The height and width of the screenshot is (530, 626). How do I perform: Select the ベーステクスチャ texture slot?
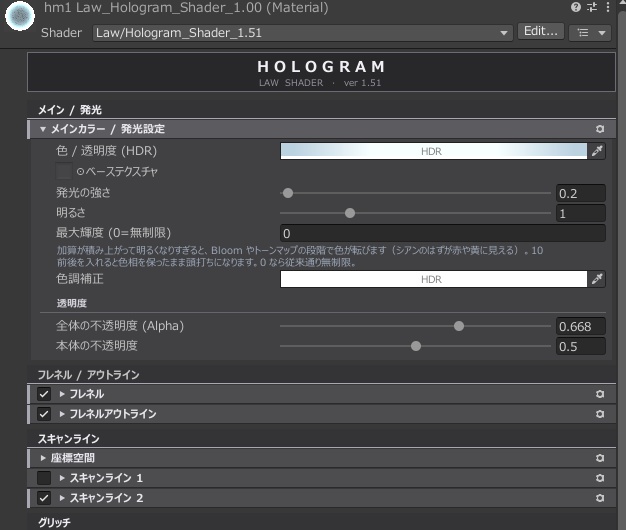point(64,172)
